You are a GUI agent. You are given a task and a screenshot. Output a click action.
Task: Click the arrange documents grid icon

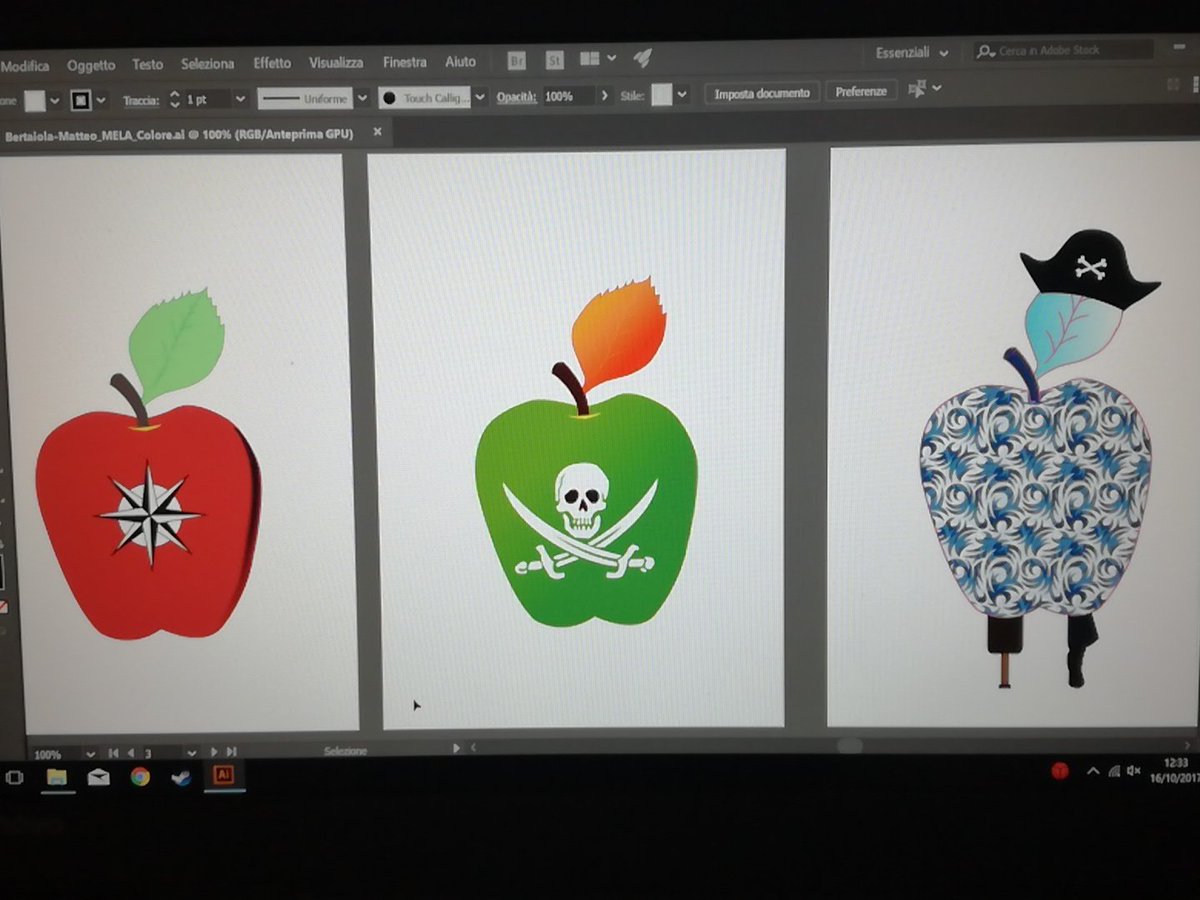[590, 59]
